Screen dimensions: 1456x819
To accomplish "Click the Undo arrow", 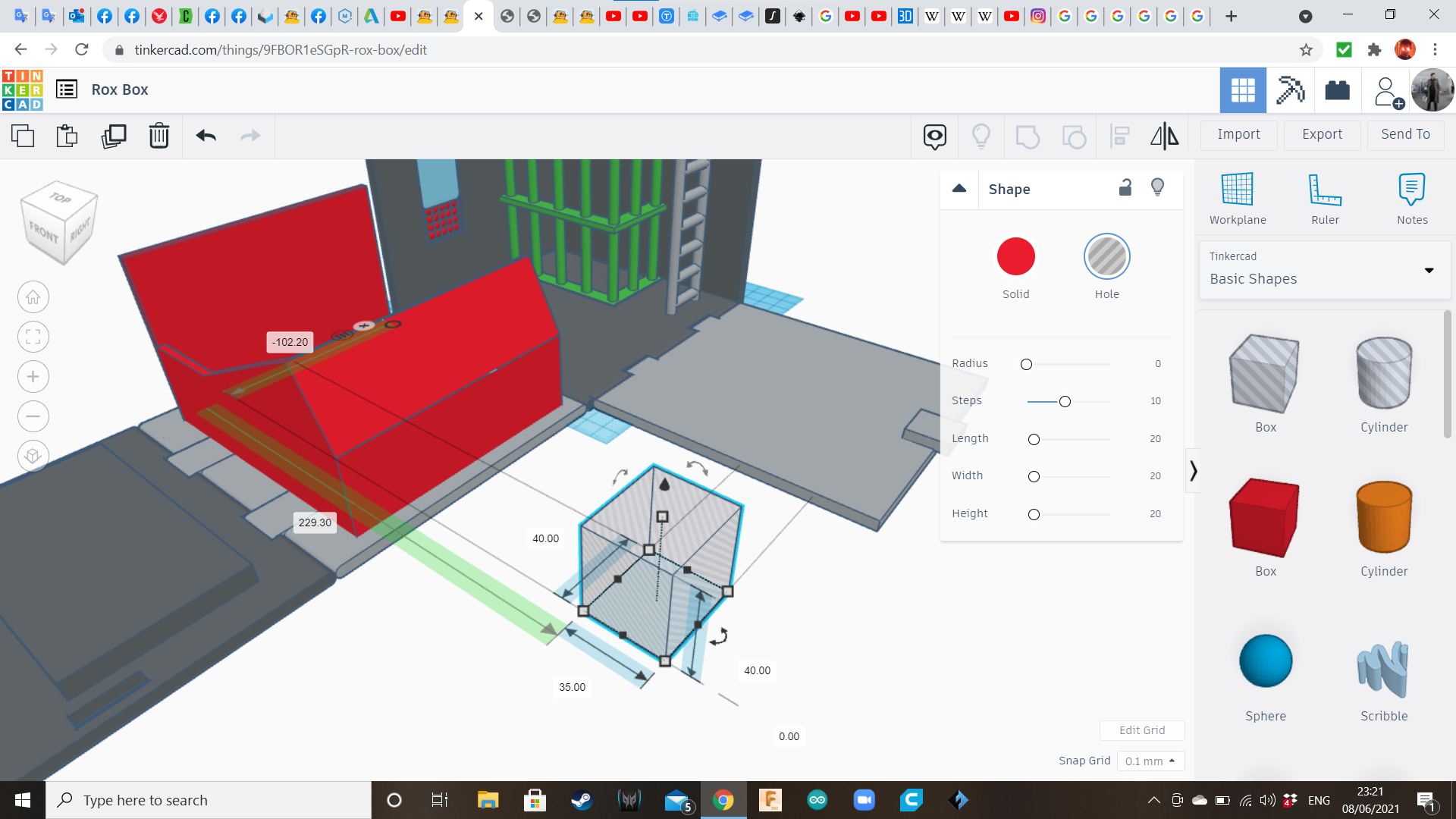I will 206,136.
